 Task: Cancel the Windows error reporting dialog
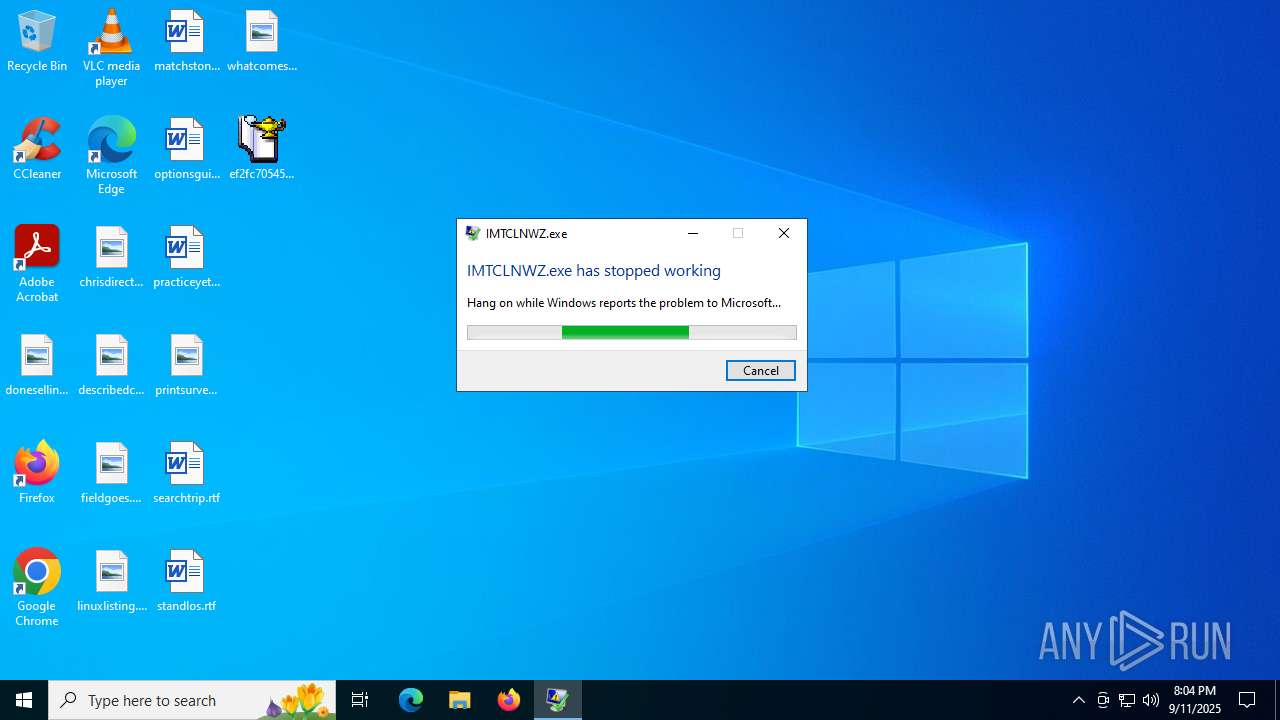pos(761,370)
